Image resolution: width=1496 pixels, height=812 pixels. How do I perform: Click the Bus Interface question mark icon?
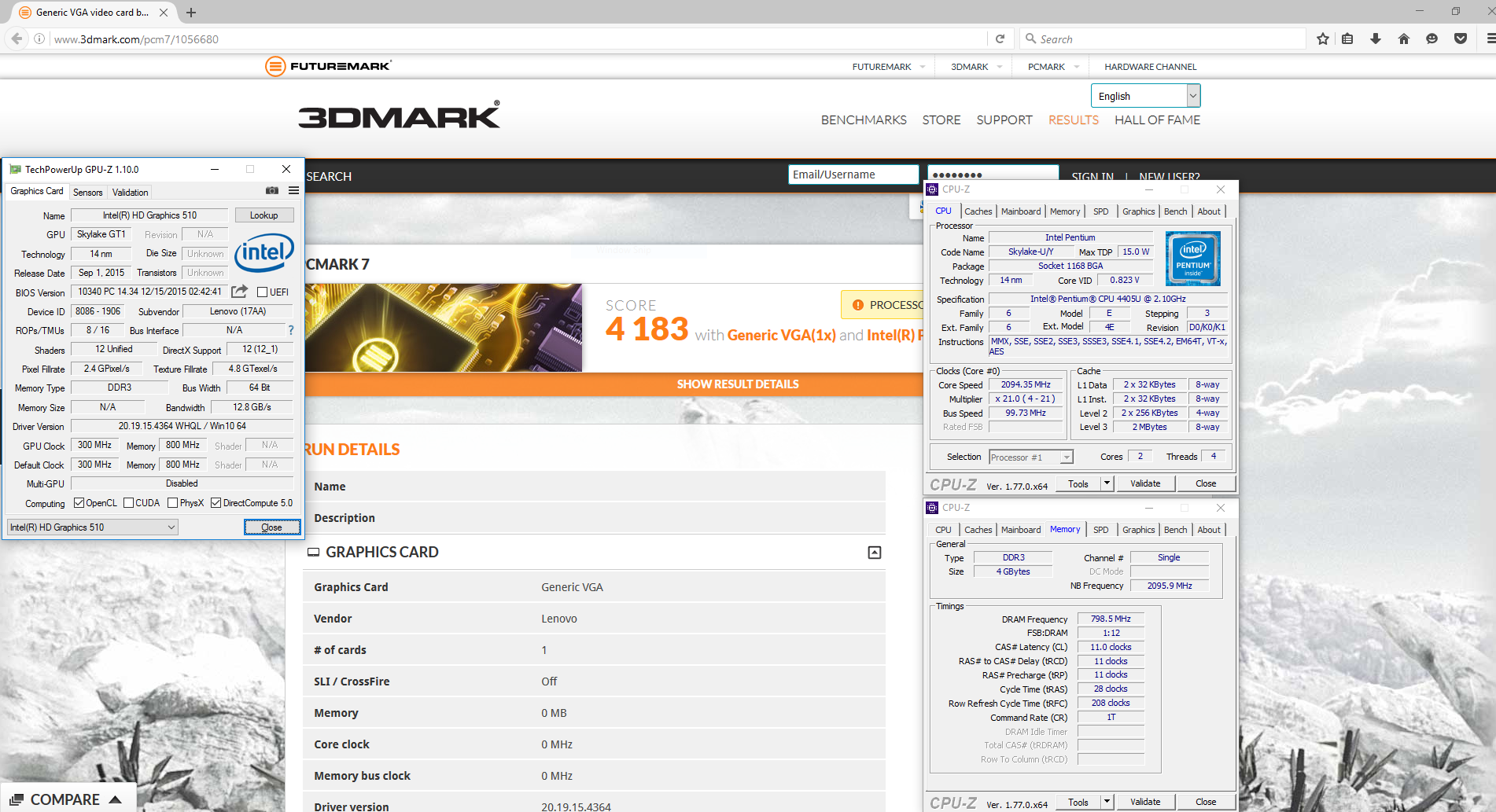291,330
